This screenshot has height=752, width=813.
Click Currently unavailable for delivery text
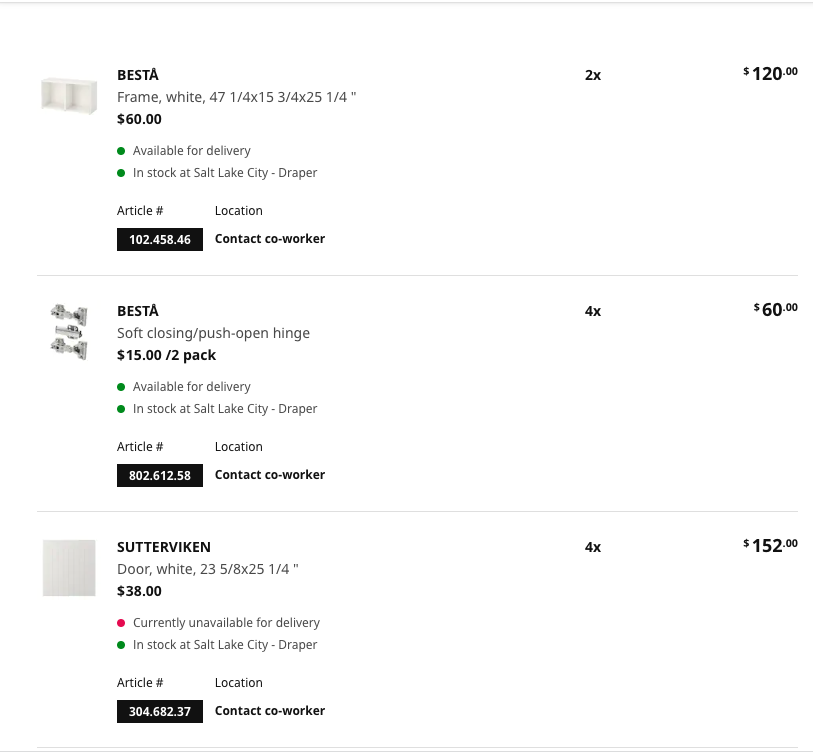click(227, 623)
